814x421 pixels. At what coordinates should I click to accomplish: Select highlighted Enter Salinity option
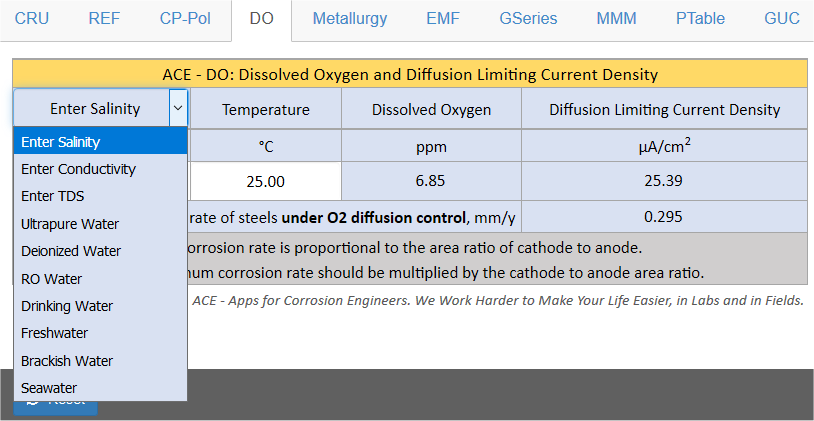pyautogui.click(x=61, y=142)
